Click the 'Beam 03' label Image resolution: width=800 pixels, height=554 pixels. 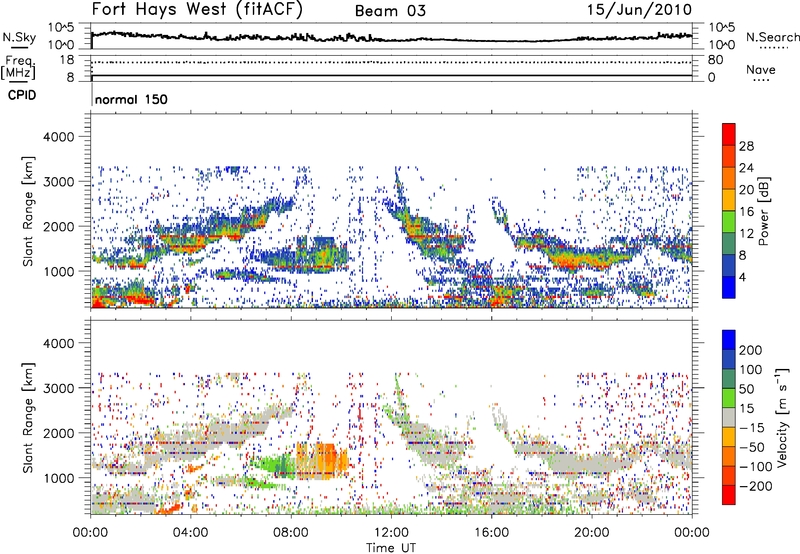click(x=390, y=11)
